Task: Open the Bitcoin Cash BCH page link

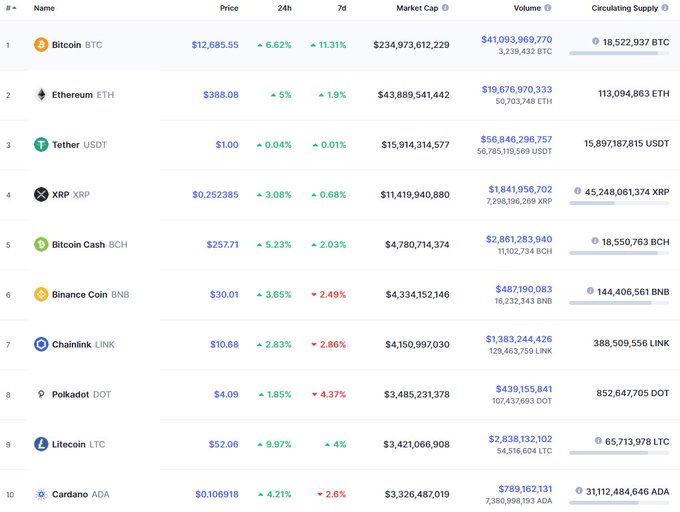Action: point(90,245)
